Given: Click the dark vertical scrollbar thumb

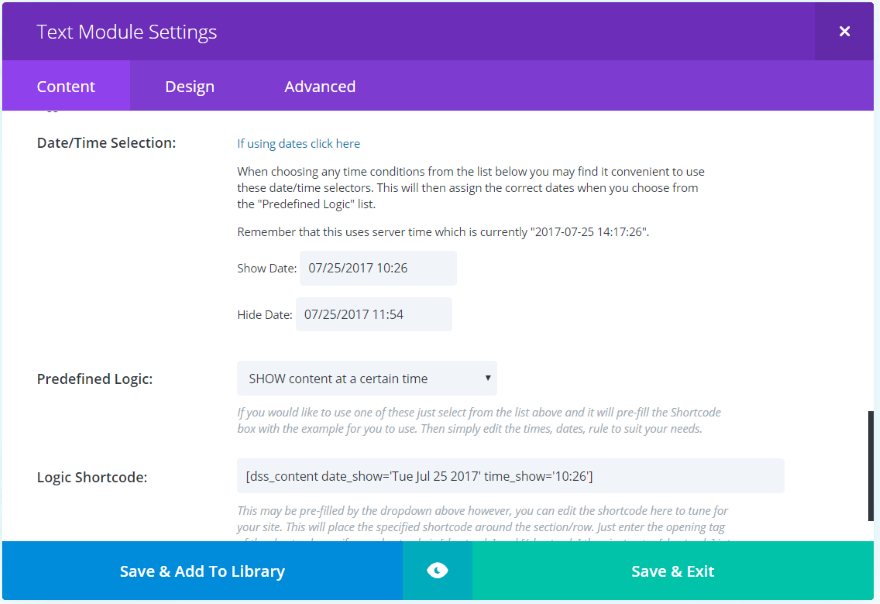Looking at the screenshot, I should coord(871,465).
